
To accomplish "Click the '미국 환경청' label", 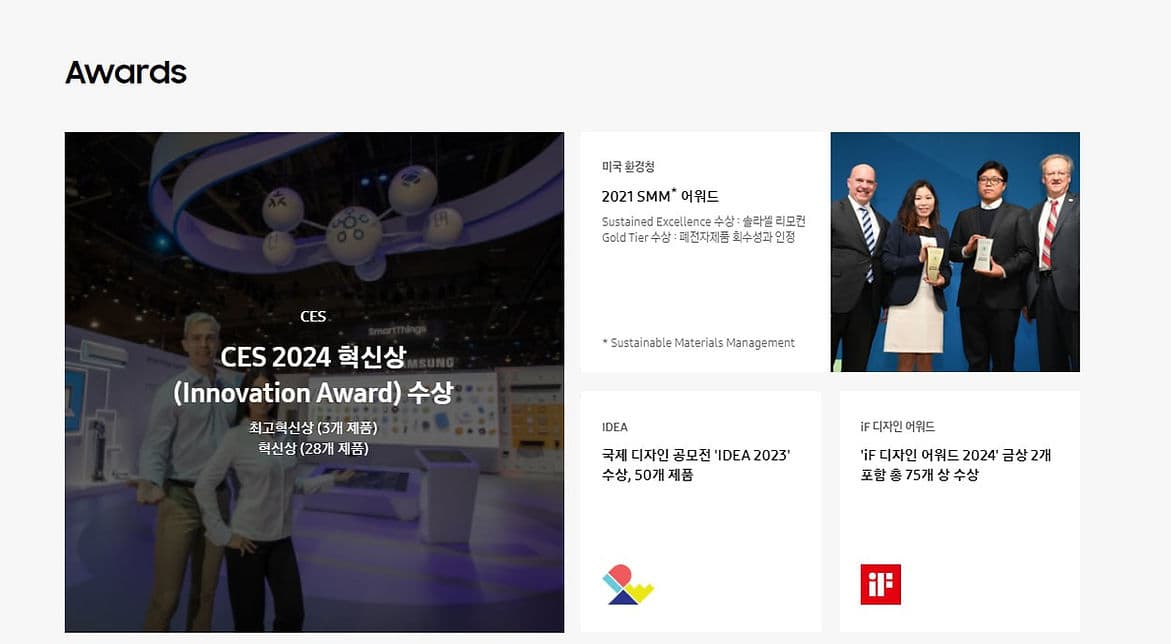I will (628, 167).
